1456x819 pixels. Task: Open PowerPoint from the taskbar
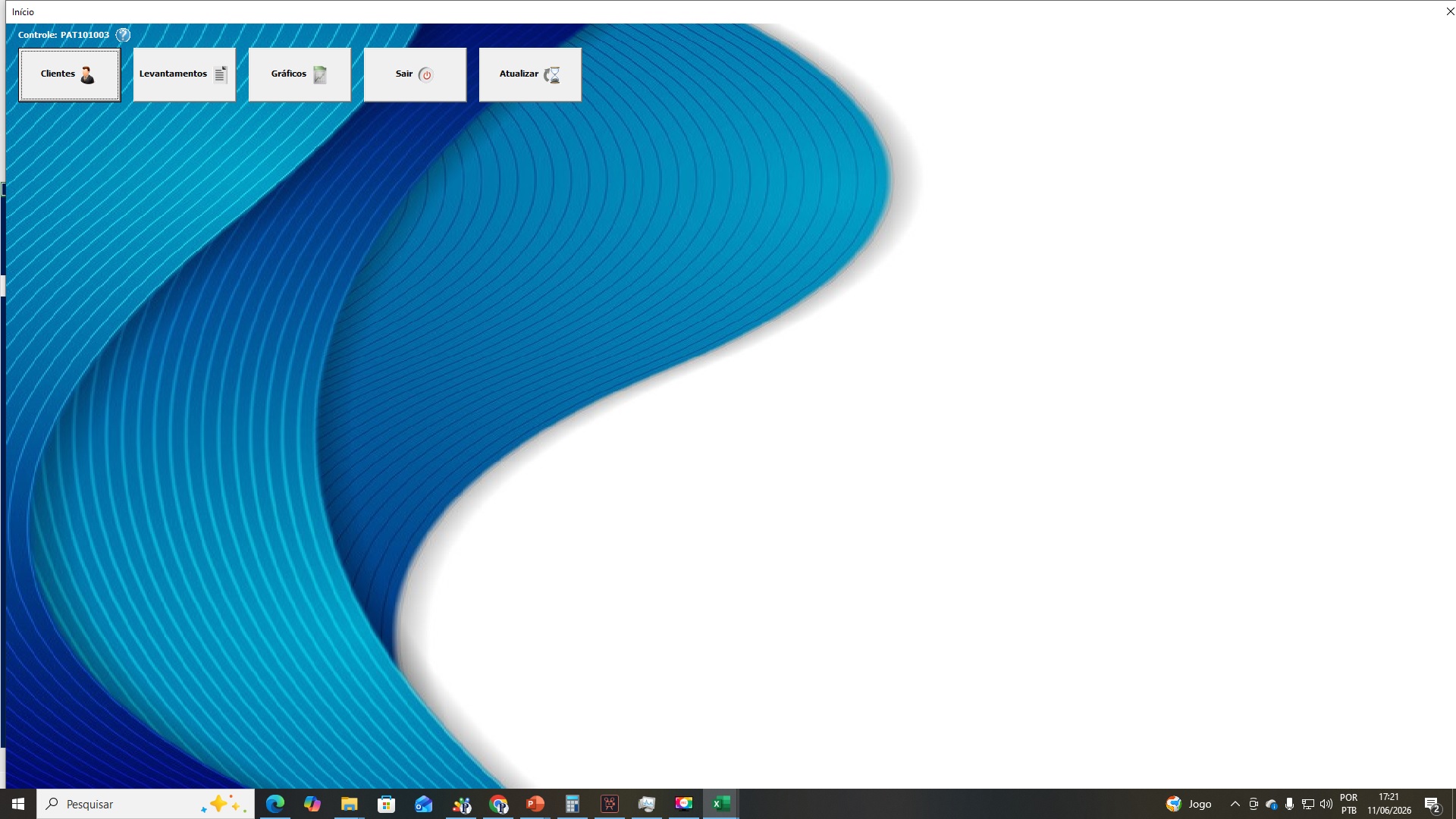click(x=535, y=804)
